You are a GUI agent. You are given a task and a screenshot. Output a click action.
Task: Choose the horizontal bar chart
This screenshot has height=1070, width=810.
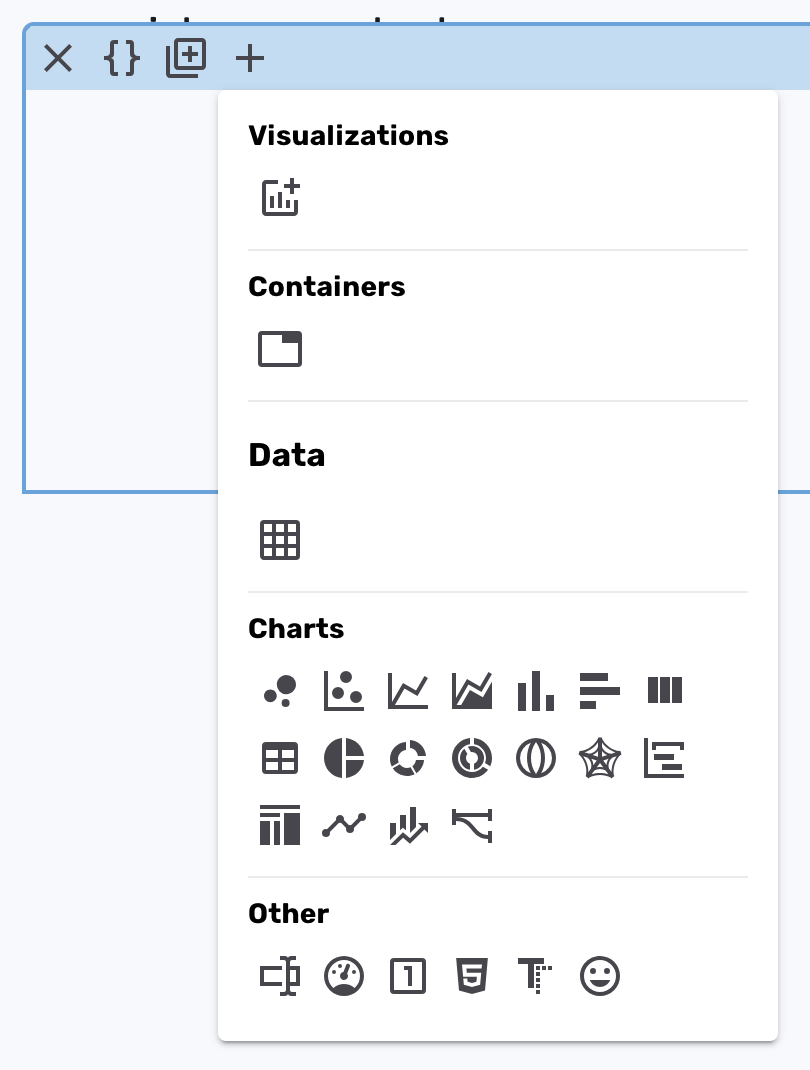(600, 690)
